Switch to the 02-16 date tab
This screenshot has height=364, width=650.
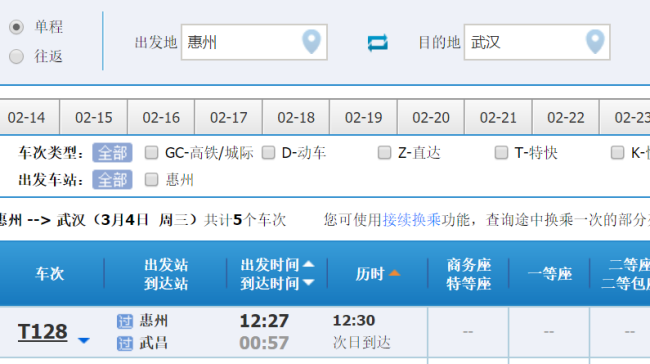tap(161, 117)
